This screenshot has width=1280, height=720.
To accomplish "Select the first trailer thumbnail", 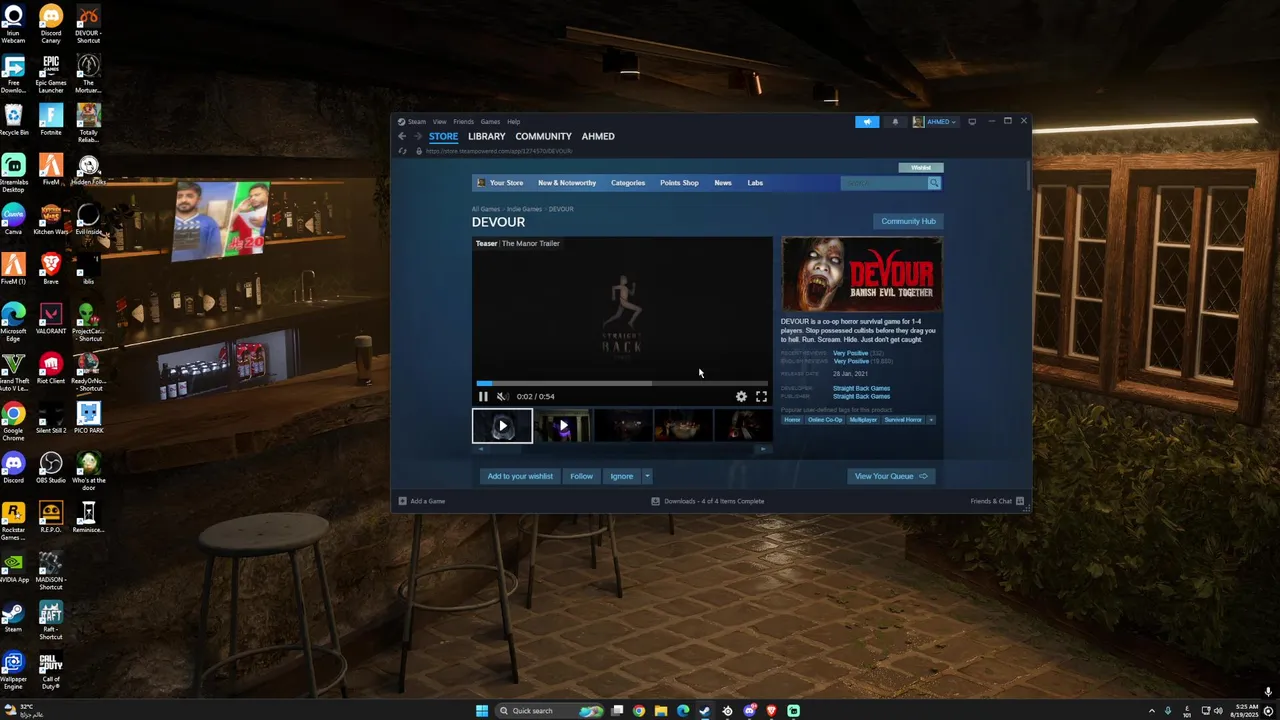I will click(x=502, y=426).
